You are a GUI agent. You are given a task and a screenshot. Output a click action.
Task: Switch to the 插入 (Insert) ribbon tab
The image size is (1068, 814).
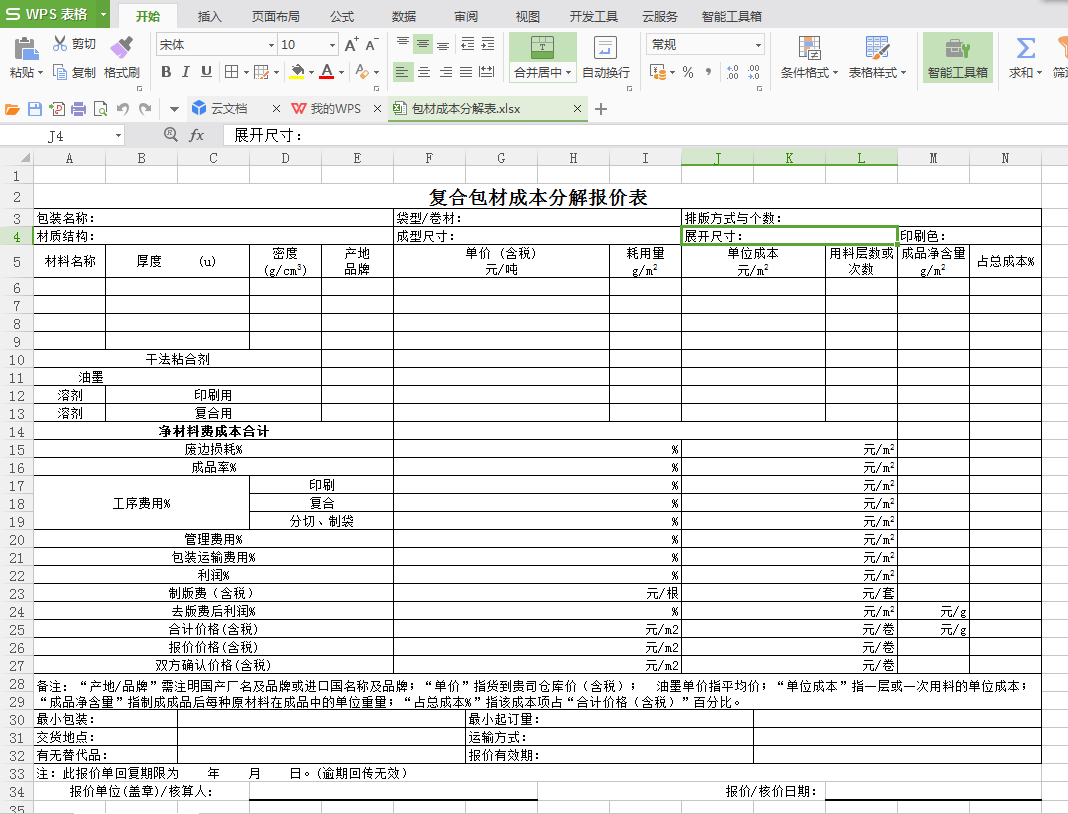(210, 16)
